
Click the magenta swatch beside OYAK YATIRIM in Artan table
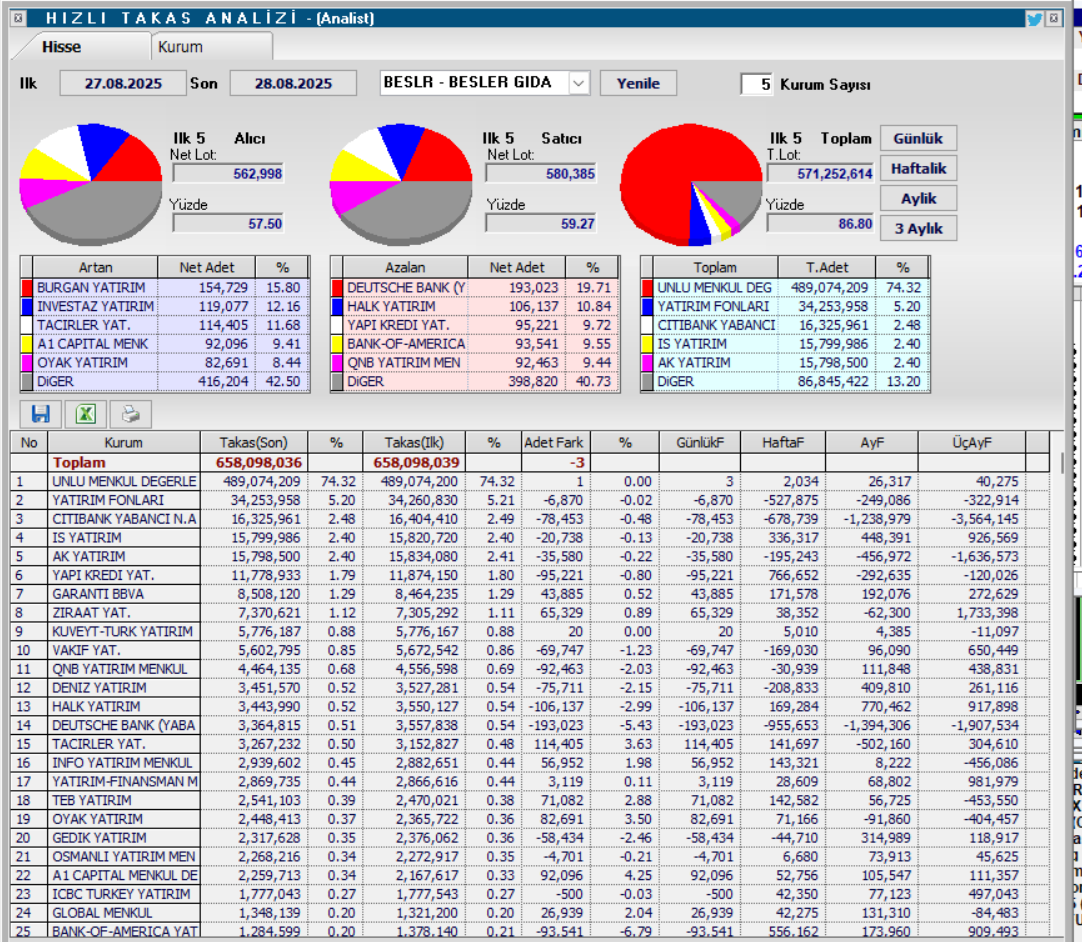coord(27,362)
